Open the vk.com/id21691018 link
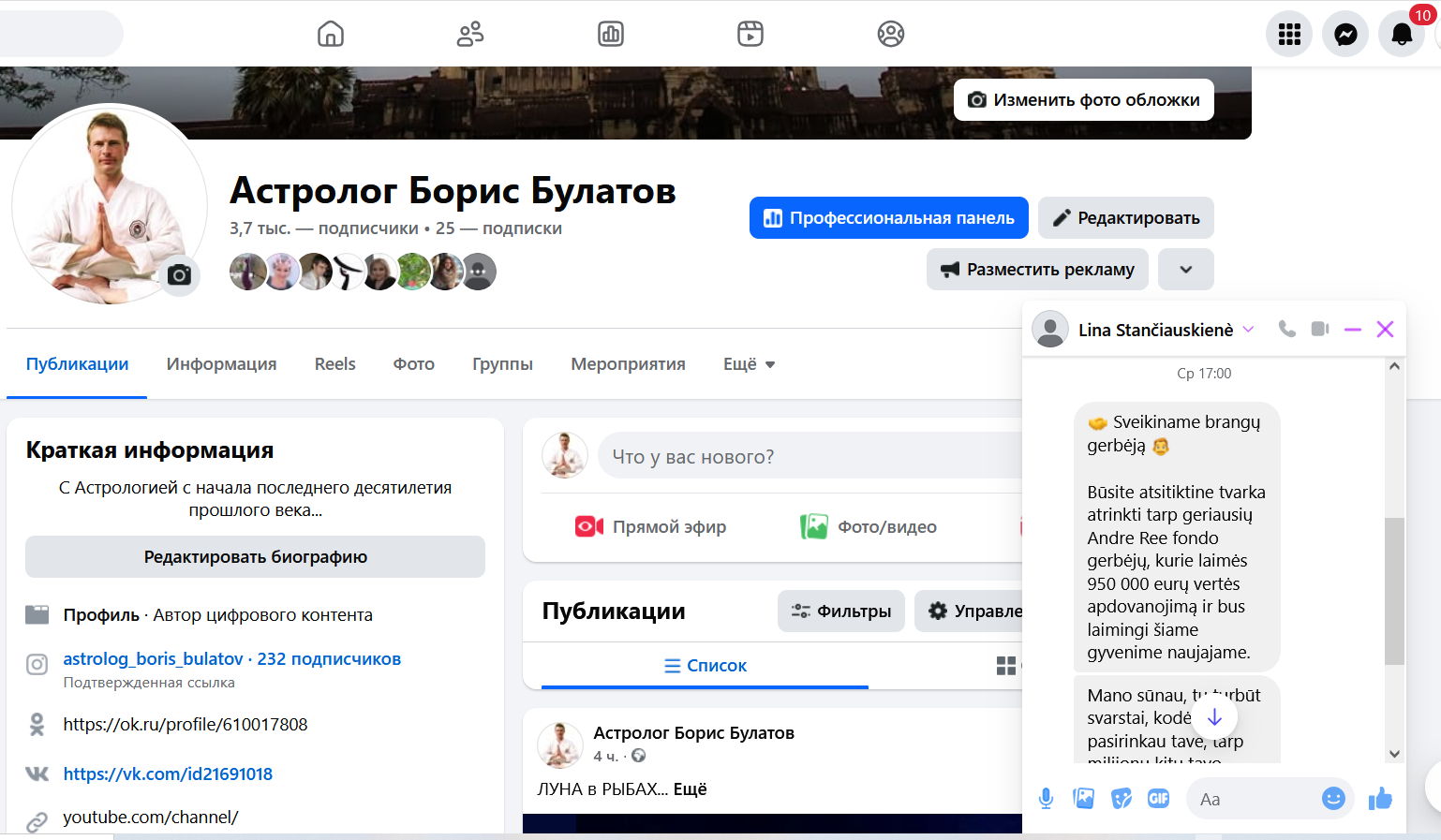Viewport: 1441px width, 840px height. coord(168,774)
